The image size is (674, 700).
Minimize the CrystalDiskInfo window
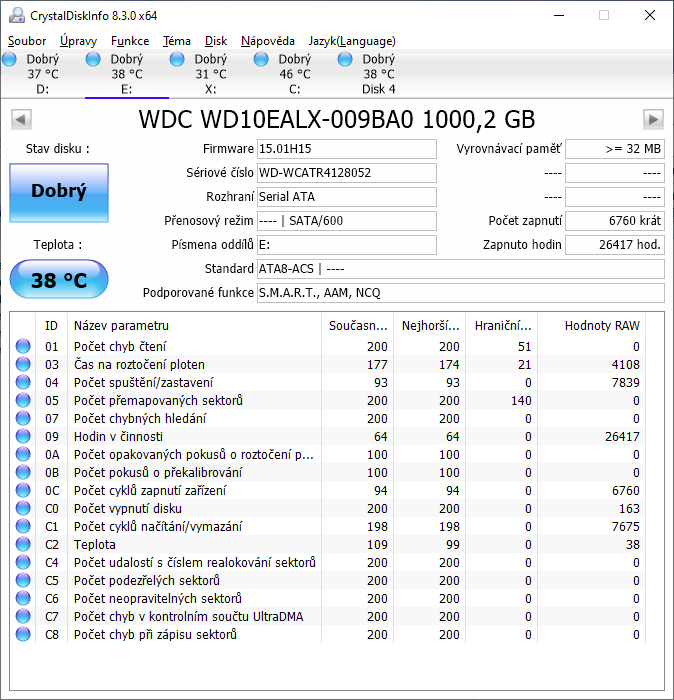point(559,16)
